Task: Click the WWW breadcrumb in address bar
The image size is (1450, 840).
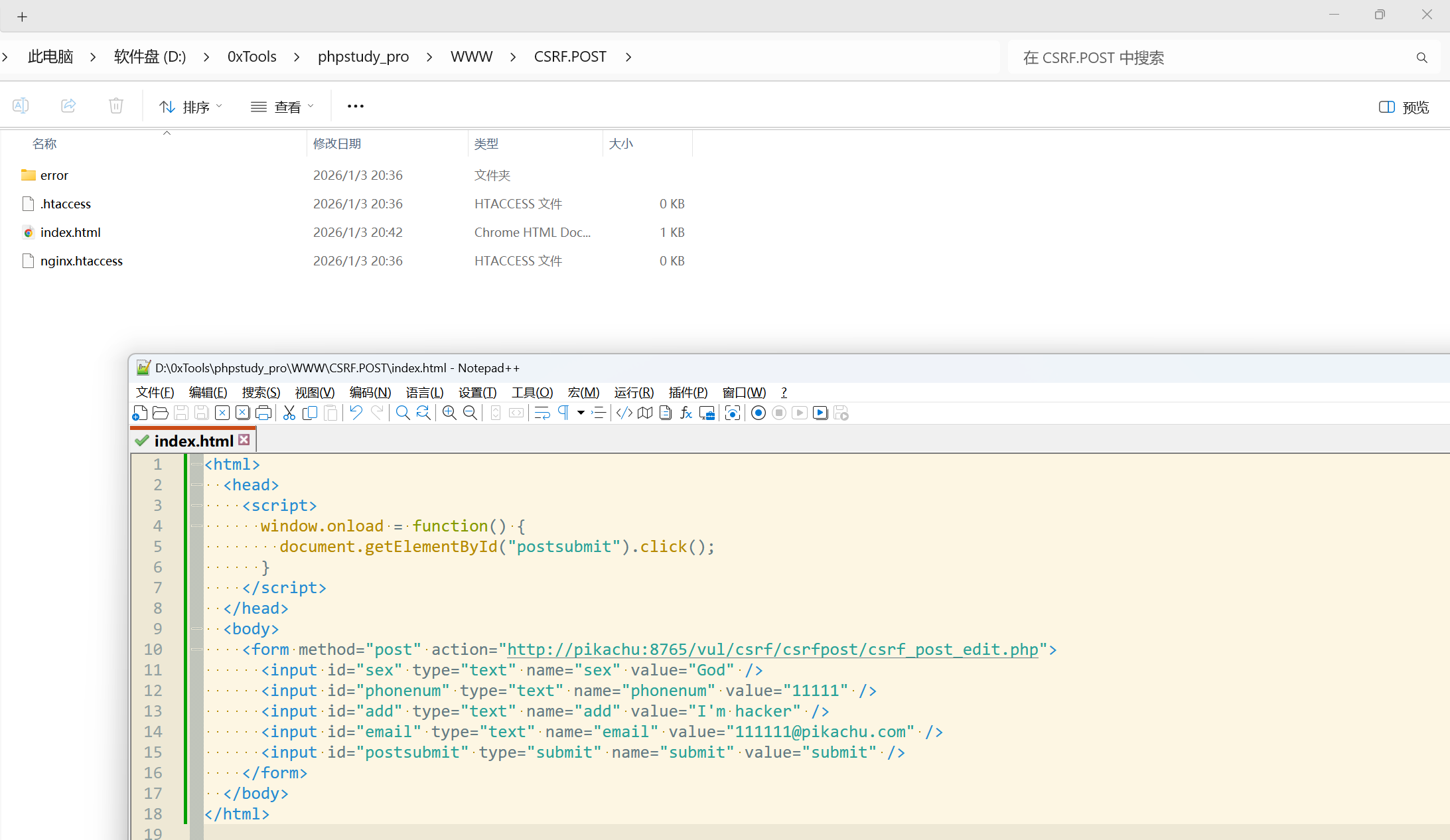Action: coord(471,57)
